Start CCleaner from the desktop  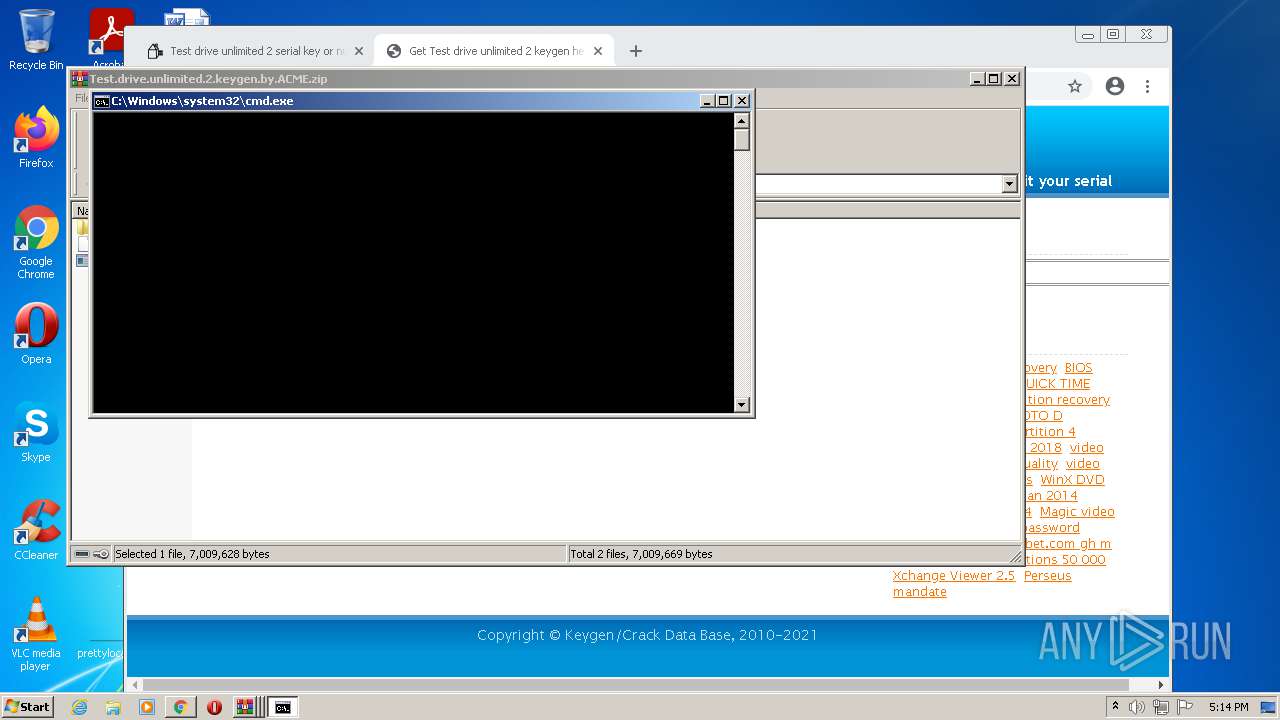36,530
